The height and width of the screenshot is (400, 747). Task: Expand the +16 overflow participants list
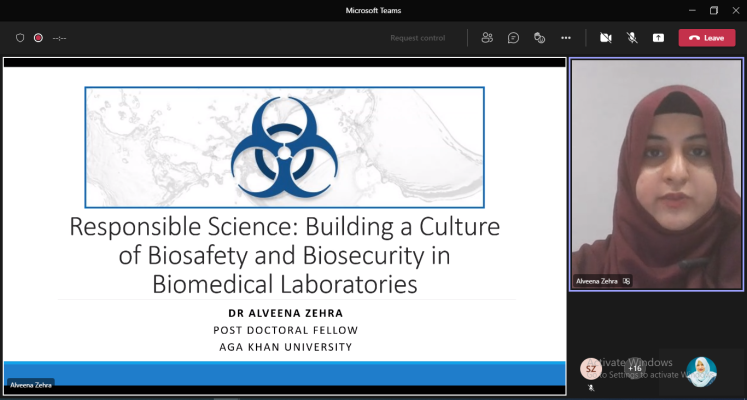coord(634,368)
